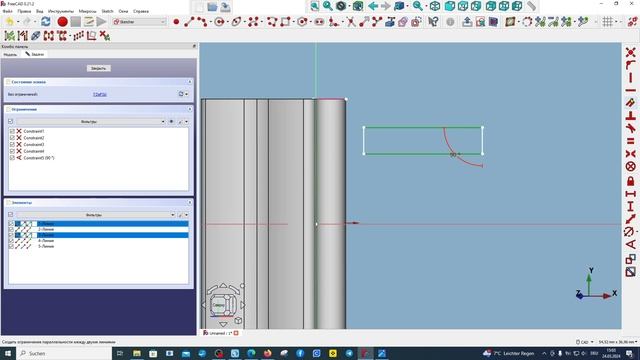Click the constraints visibility eye button
The image size is (640, 360).
[171, 122]
